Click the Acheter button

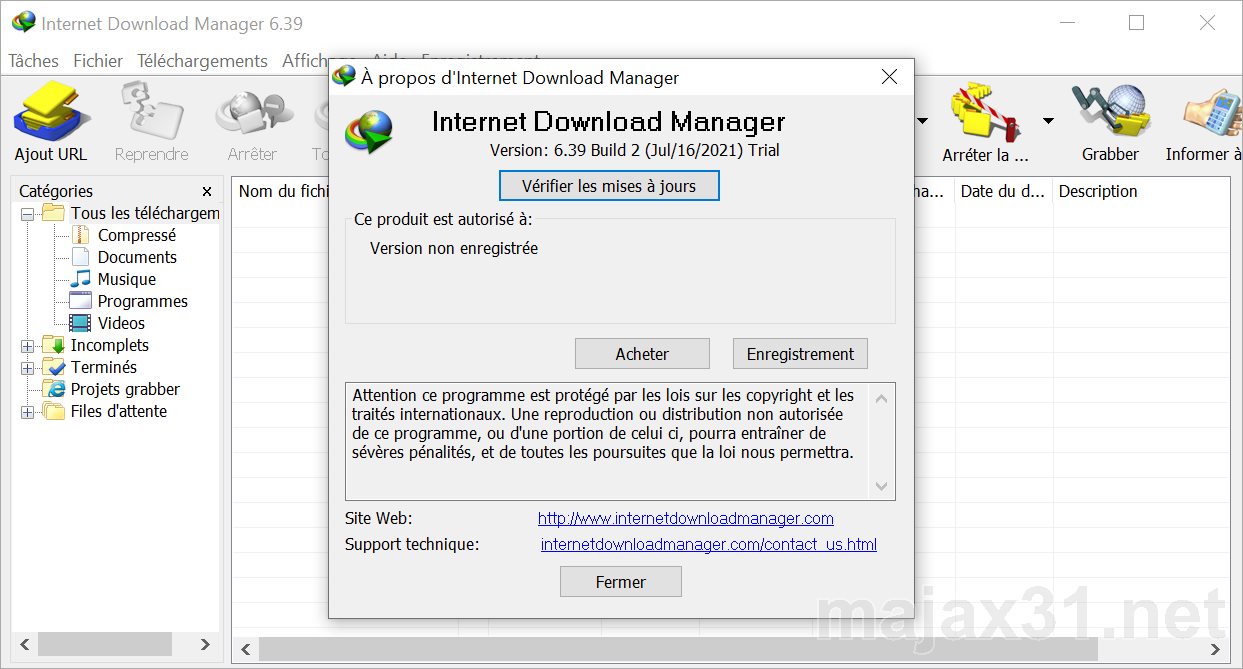click(642, 353)
